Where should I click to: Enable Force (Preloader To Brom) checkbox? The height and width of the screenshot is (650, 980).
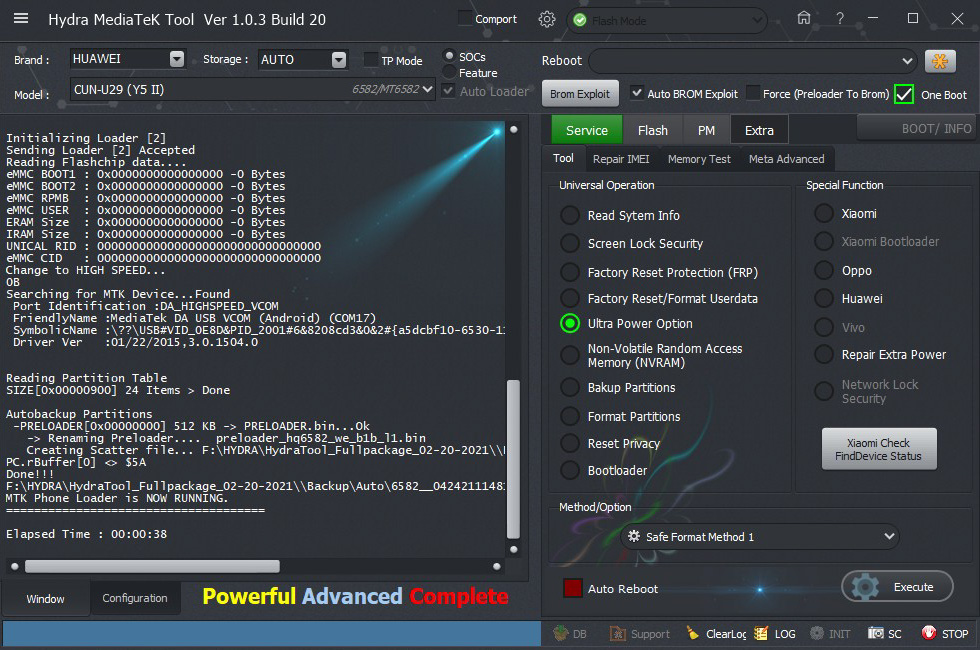[753, 93]
